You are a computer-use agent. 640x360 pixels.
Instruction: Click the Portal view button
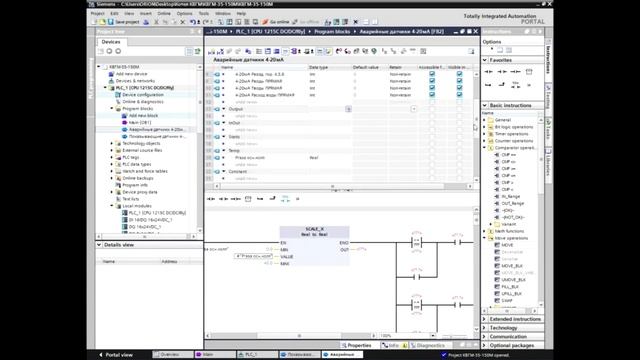tap(116, 355)
